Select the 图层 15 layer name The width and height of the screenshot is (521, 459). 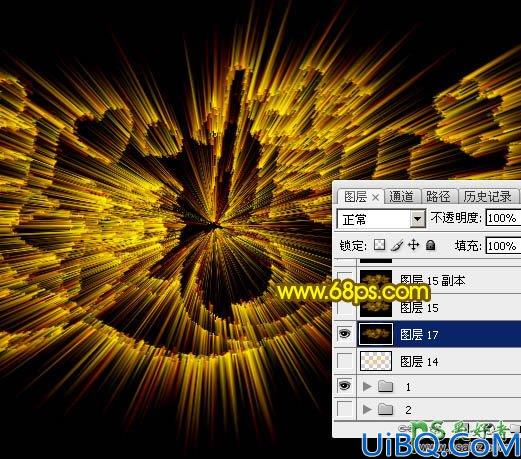(x=419, y=307)
